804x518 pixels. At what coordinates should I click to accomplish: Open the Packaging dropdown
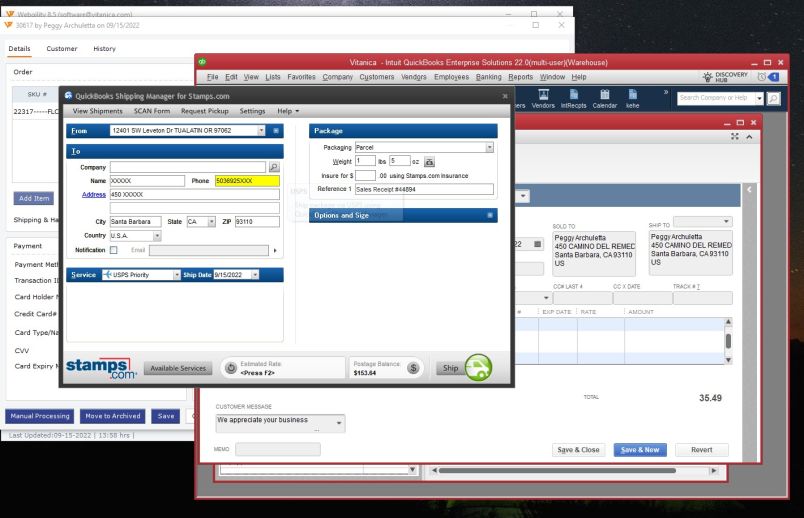click(x=490, y=147)
